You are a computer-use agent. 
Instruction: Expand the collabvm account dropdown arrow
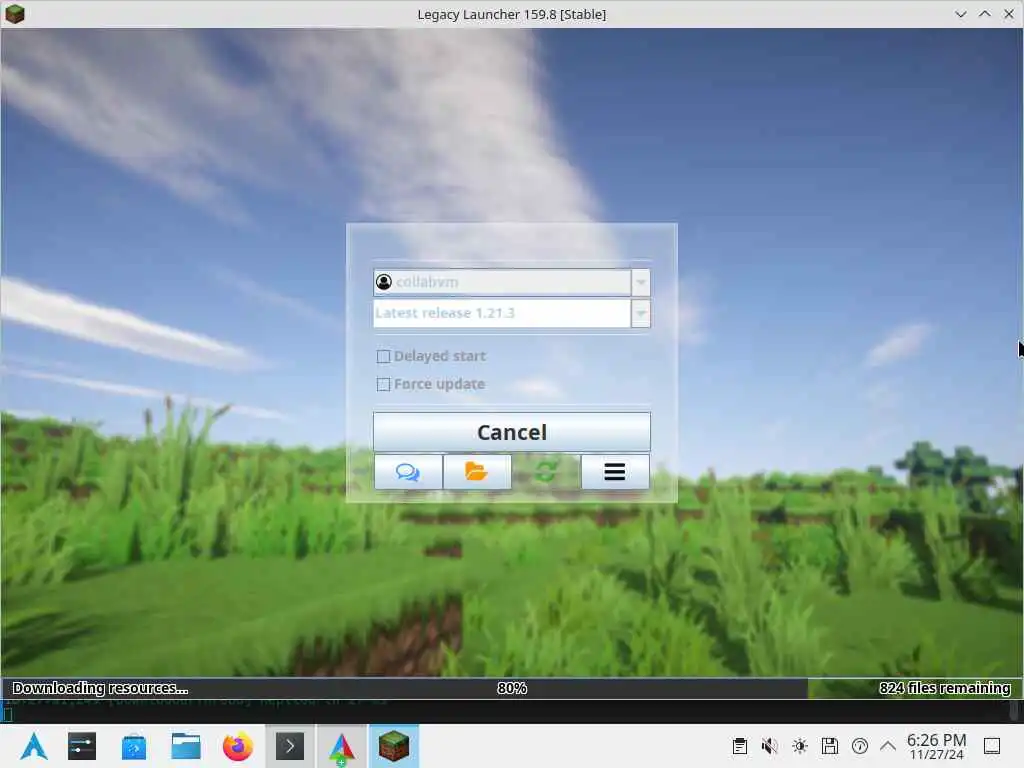pyautogui.click(x=641, y=282)
